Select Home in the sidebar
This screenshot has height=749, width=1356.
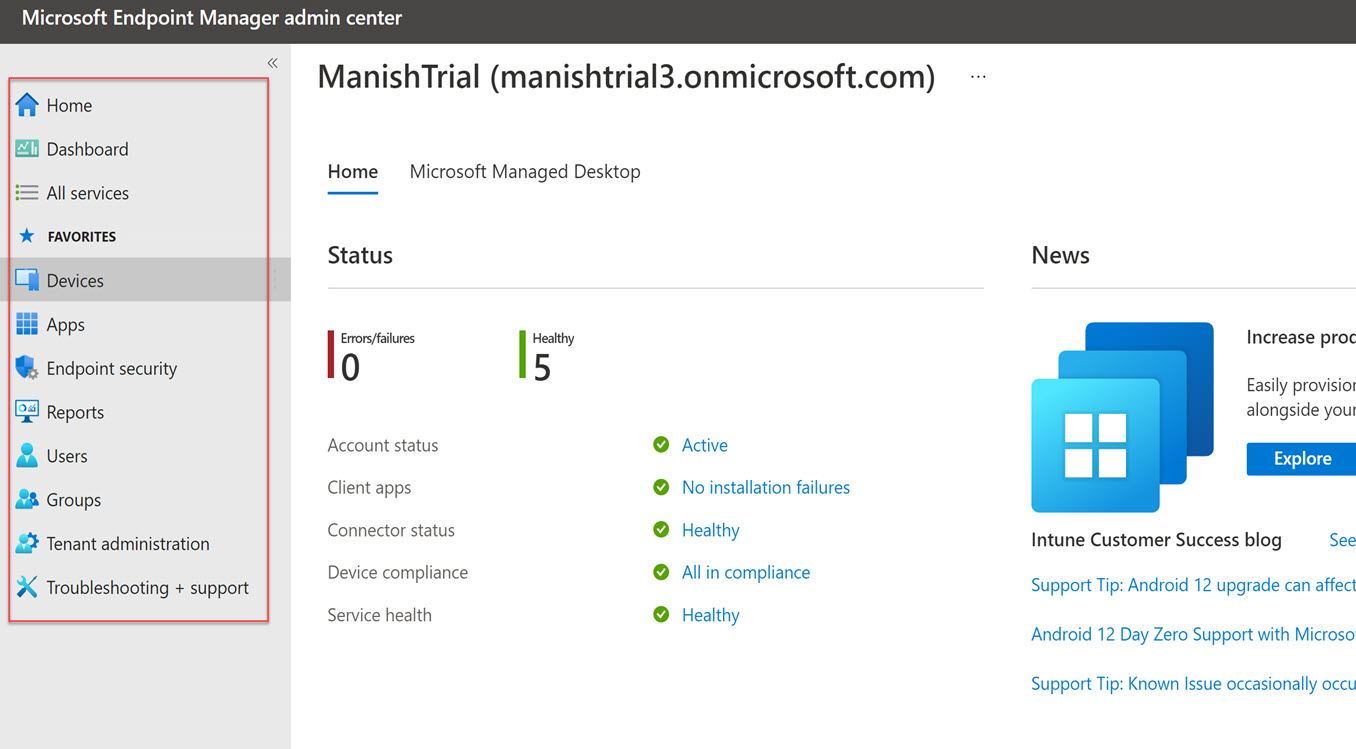69,104
